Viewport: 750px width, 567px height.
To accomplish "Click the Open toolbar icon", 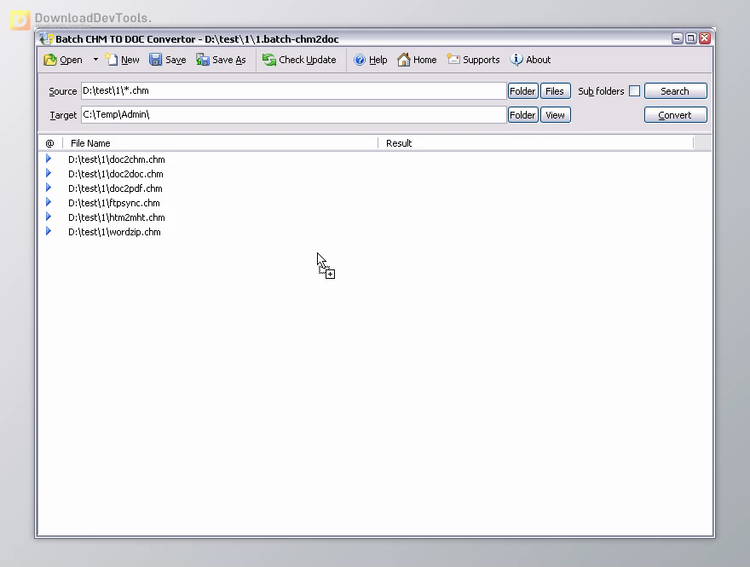I will coord(50,60).
